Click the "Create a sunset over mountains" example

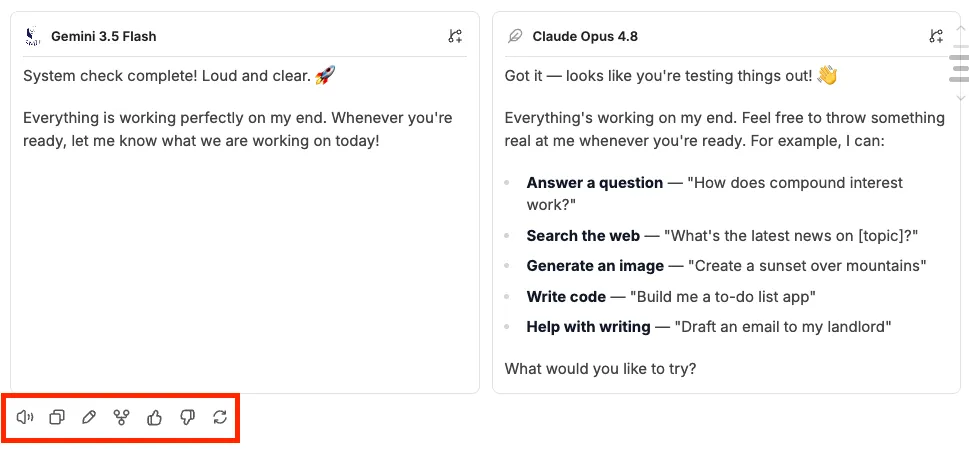click(x=807, y=266)
